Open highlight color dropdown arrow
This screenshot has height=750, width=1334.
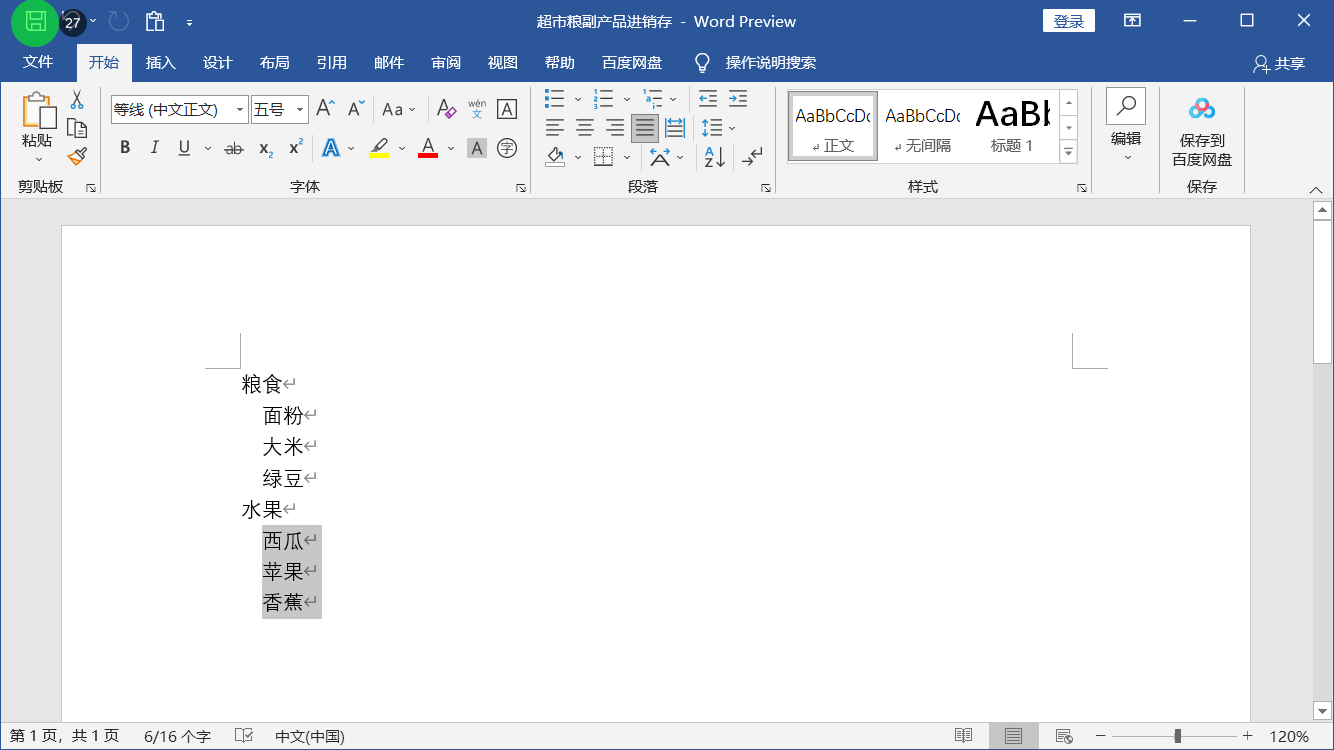(x=402, y=148)
